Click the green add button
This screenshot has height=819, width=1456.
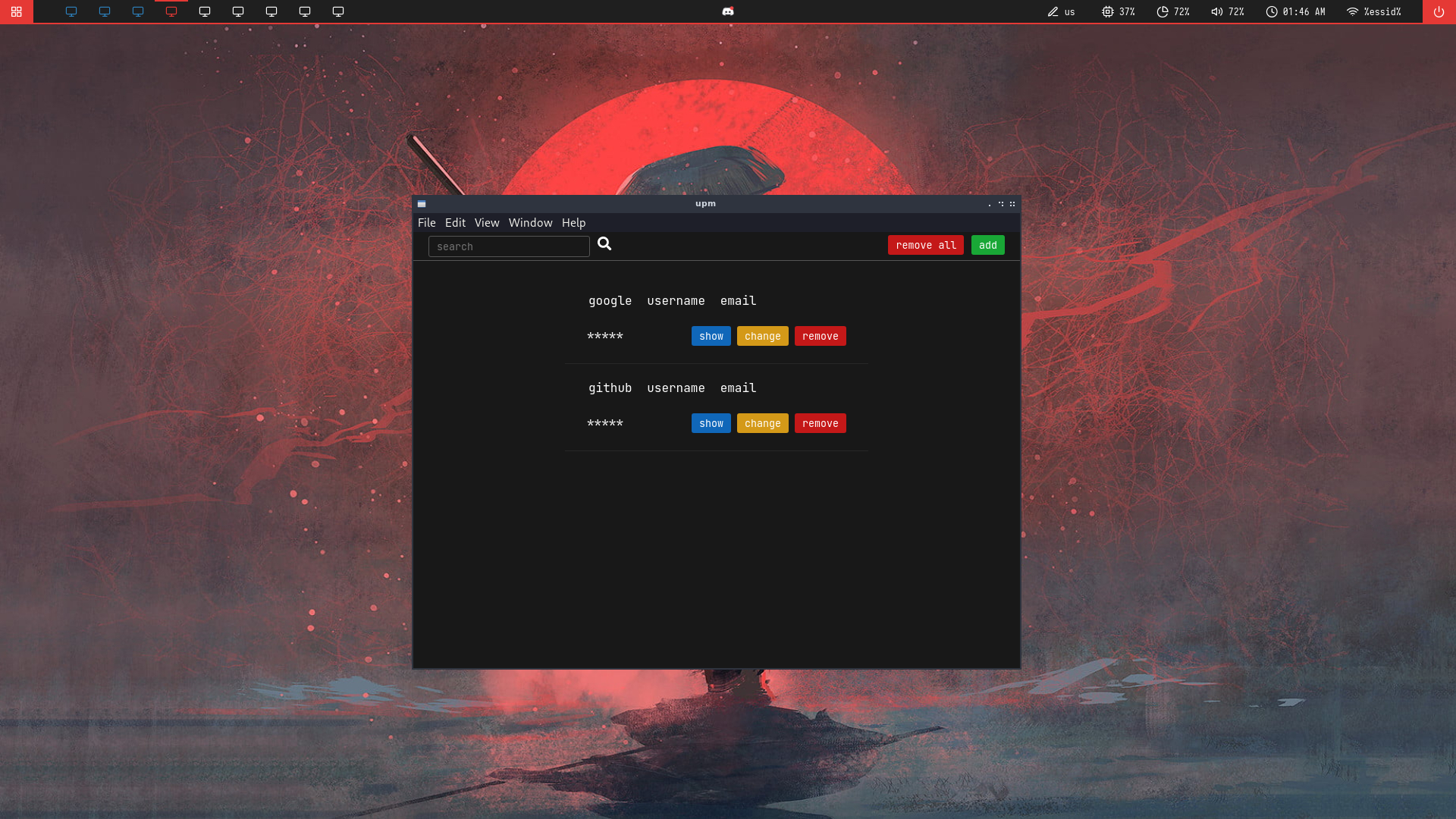point(987,245)
